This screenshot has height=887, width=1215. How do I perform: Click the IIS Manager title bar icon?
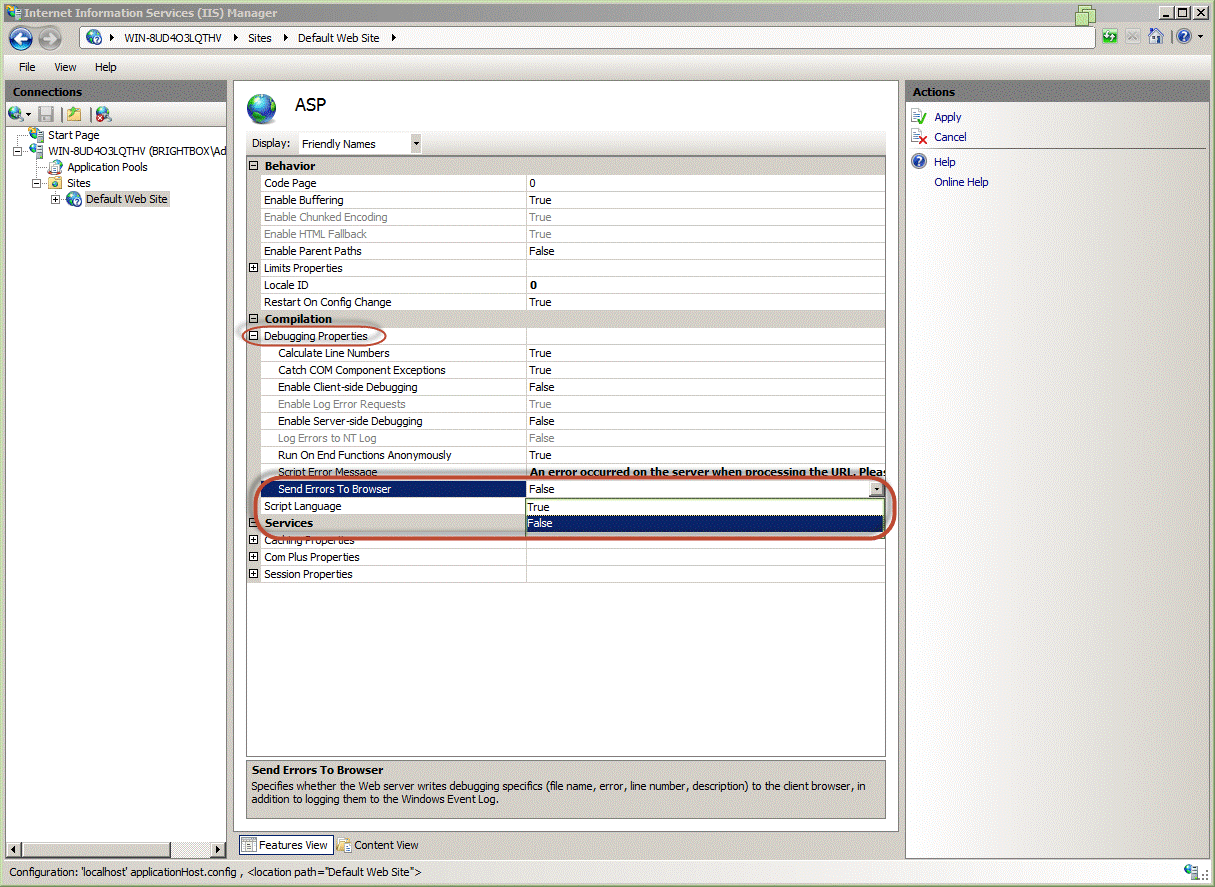click(x=12, y=13)
